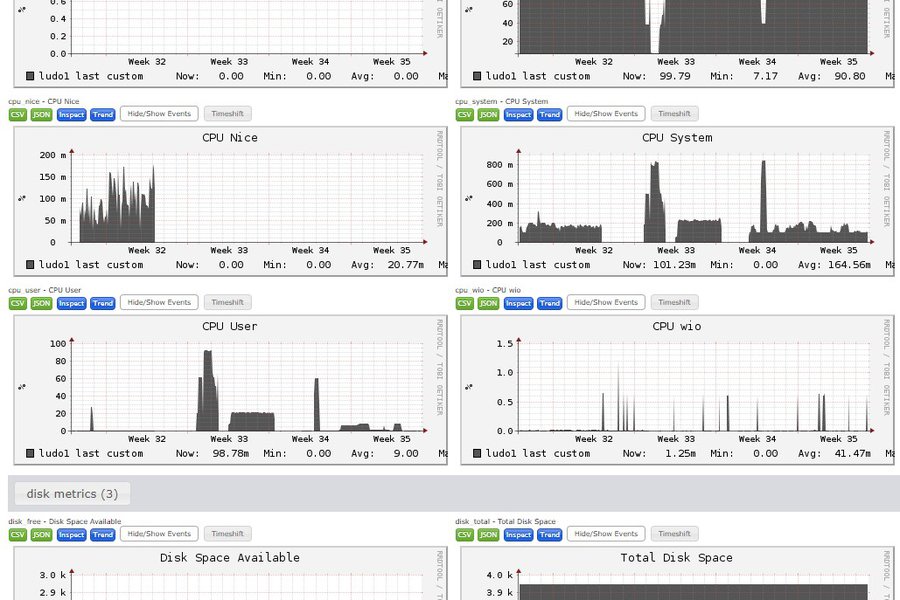Open cpu_wio JSON export
900x600 pixels.
[488, 303]
